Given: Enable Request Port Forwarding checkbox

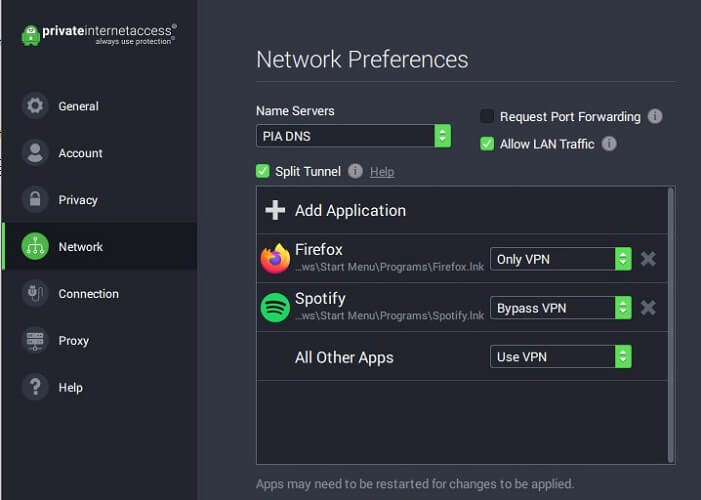Looking at the screenshot, I should click(487, 116).
